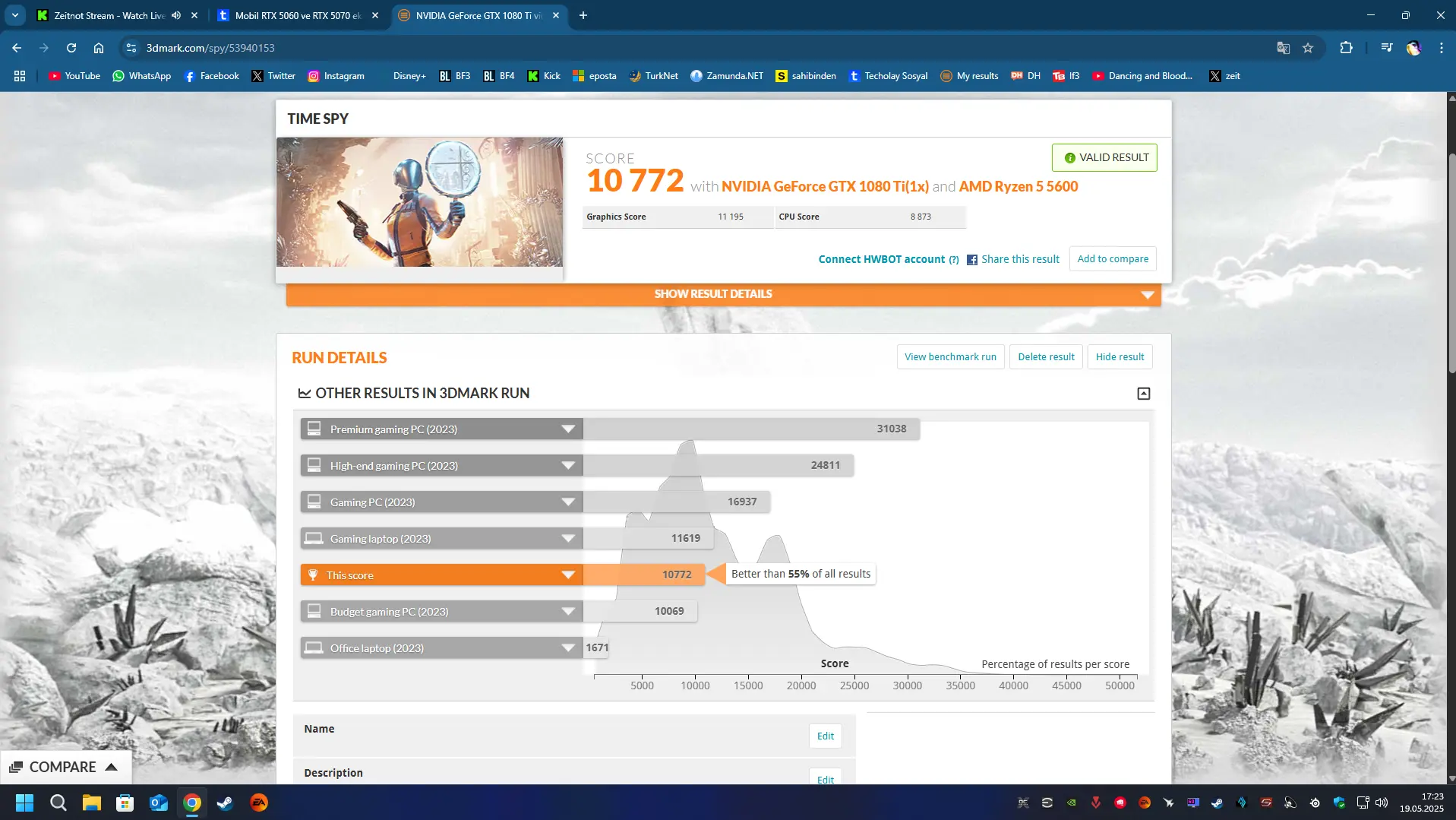Click View benchmark run button
The width and height of the screenshot is (1456, 820).
coord(950,357)
